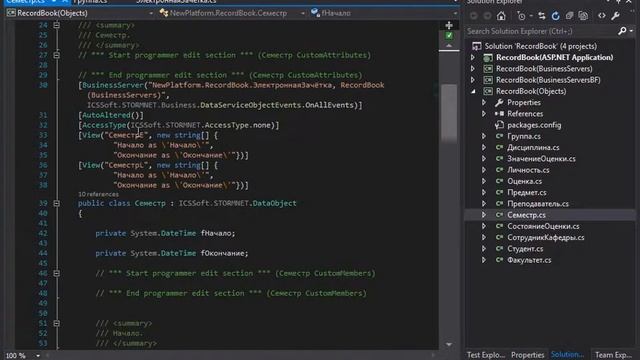Viewport: 640px width, 360px height.
Task: Collapse the summary block at line 51
Action: point(57,324)
